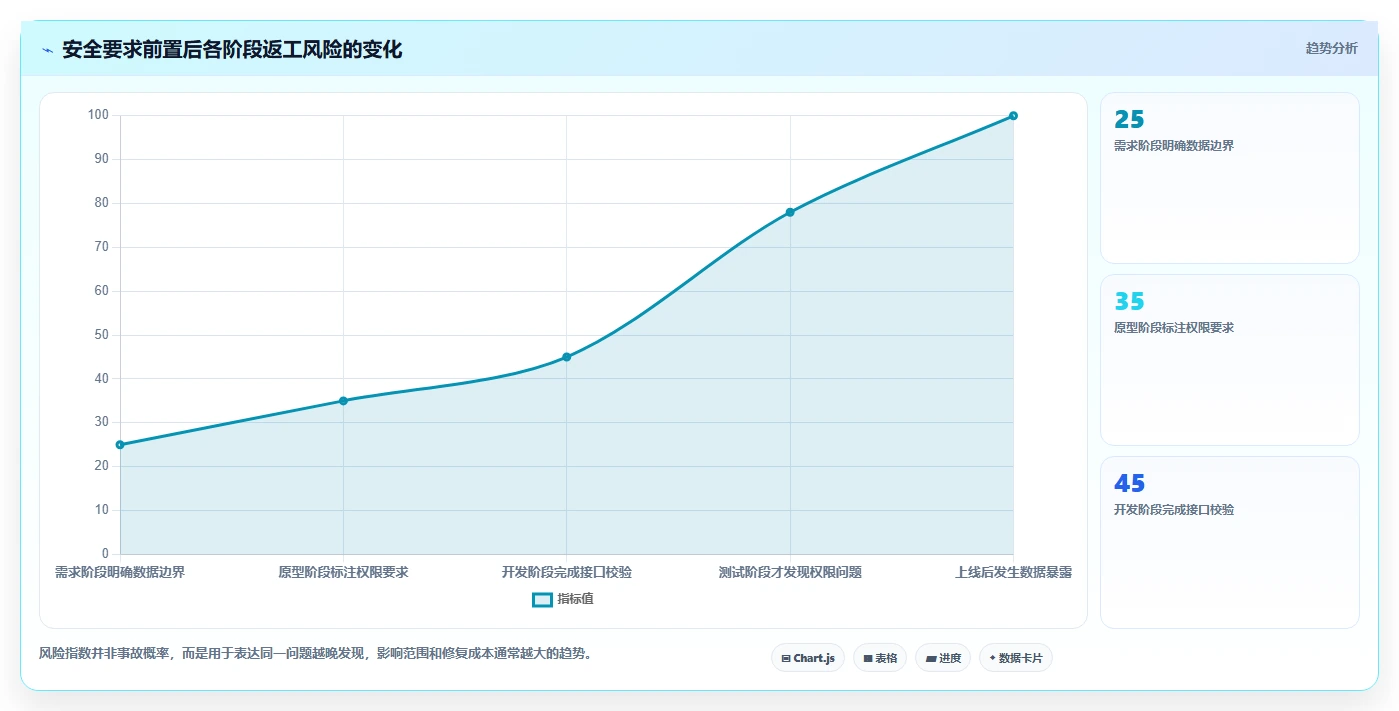Click the card value 25

1129,120
